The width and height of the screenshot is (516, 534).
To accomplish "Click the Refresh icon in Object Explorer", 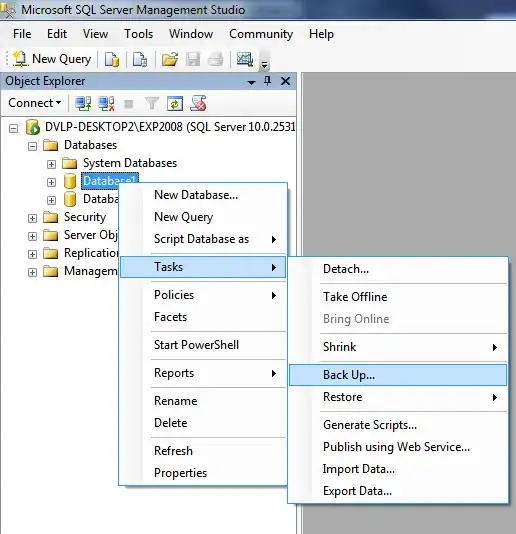I will click(x=175, y=103).
